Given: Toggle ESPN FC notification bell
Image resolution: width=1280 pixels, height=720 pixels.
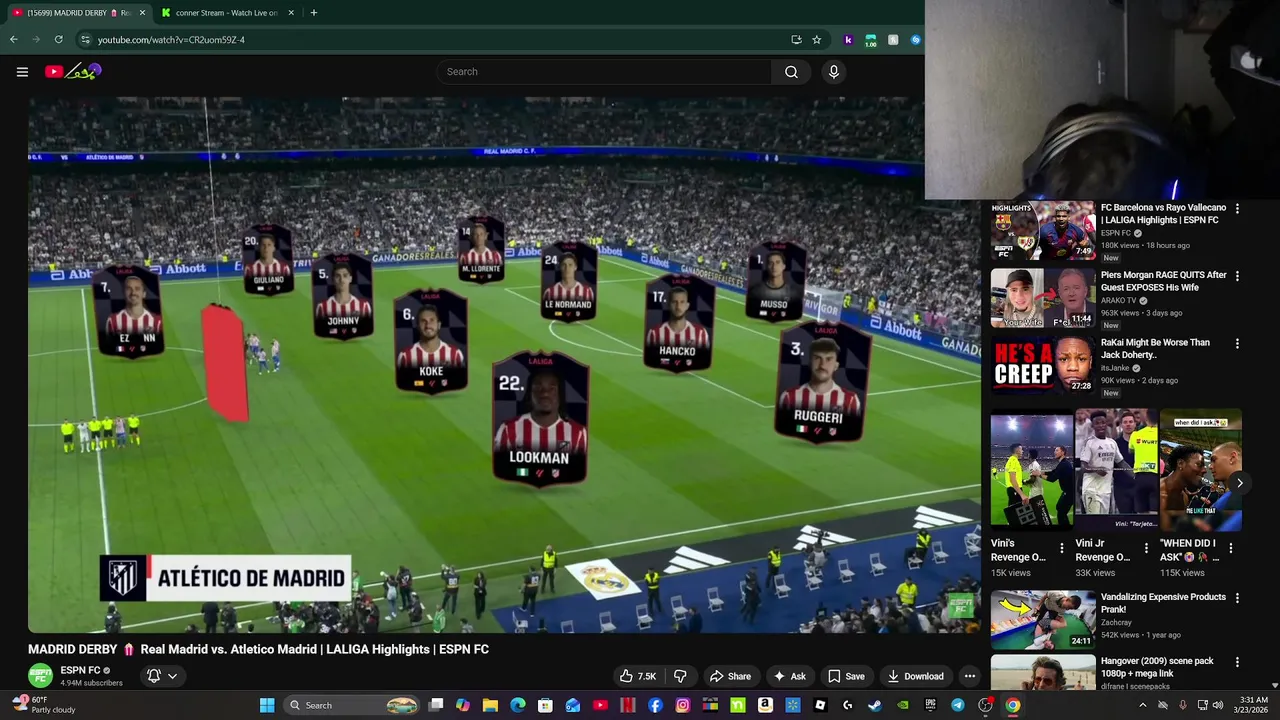Looking at the screenshot, I should pyautogui.click(x=154, y=676).
